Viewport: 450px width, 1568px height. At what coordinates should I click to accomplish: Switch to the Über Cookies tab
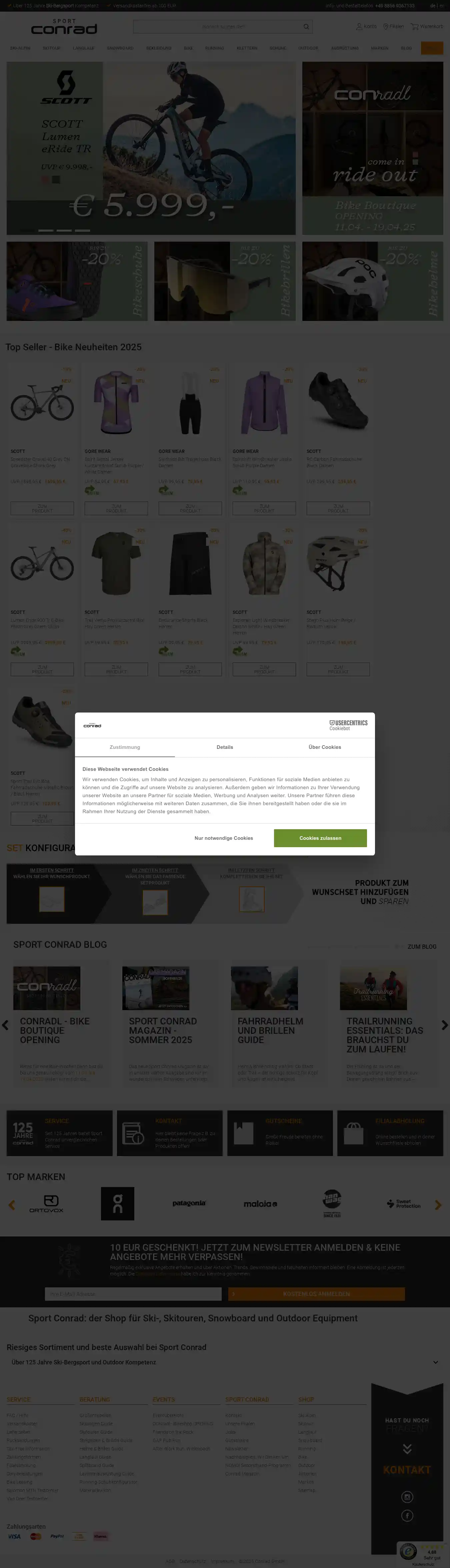pos(325,747)
